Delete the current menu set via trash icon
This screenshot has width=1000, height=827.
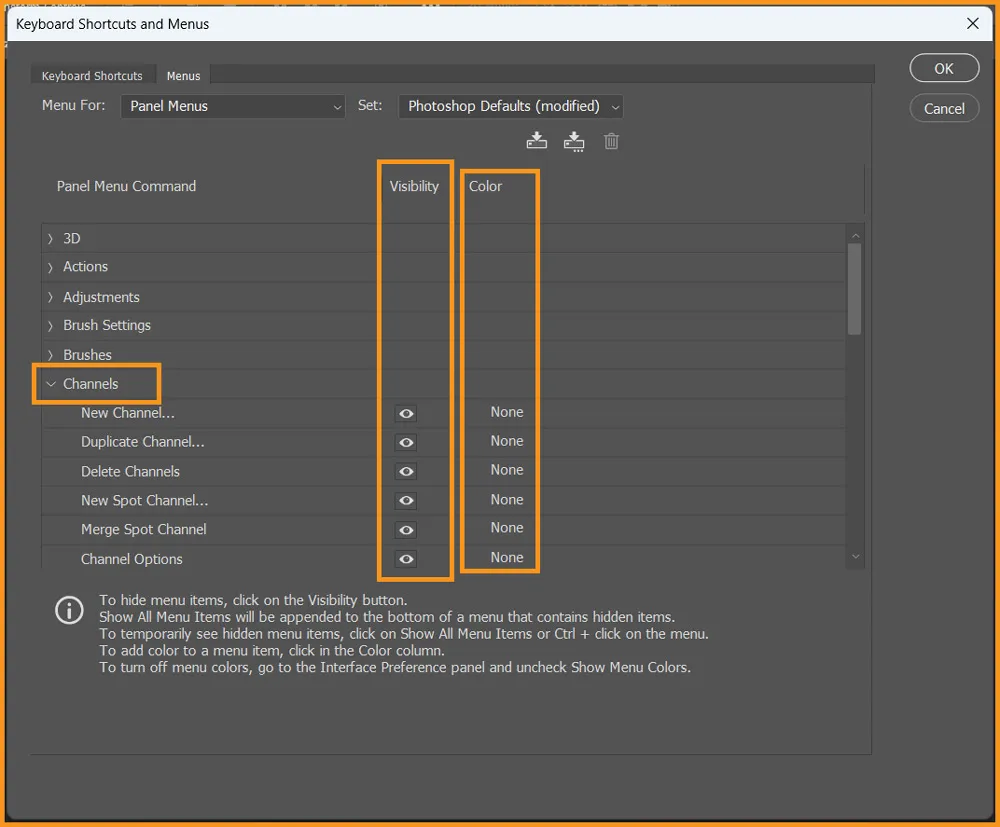[x=611, y=141]
